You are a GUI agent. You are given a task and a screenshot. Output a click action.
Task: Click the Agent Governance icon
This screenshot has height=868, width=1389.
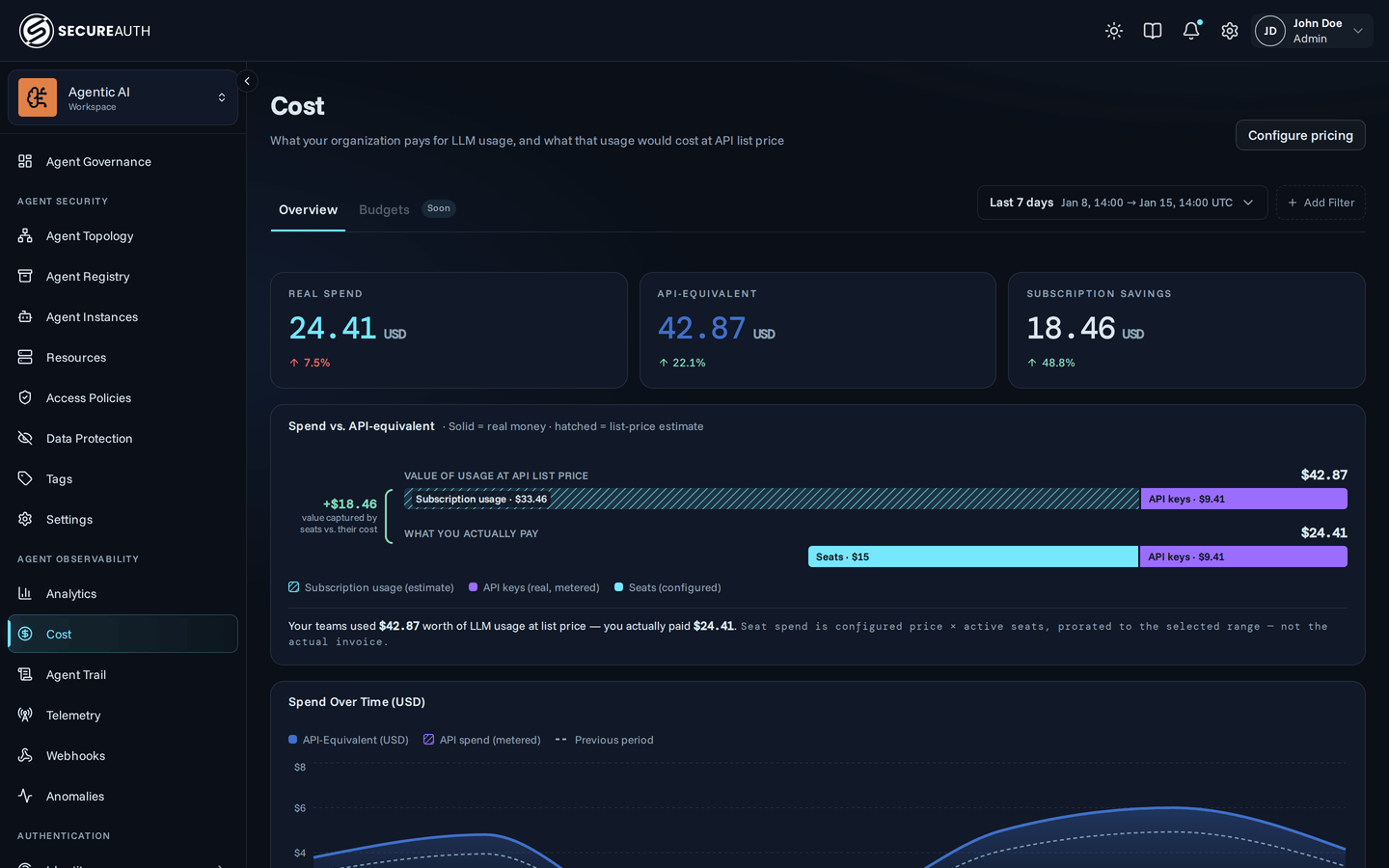[25, 161]
